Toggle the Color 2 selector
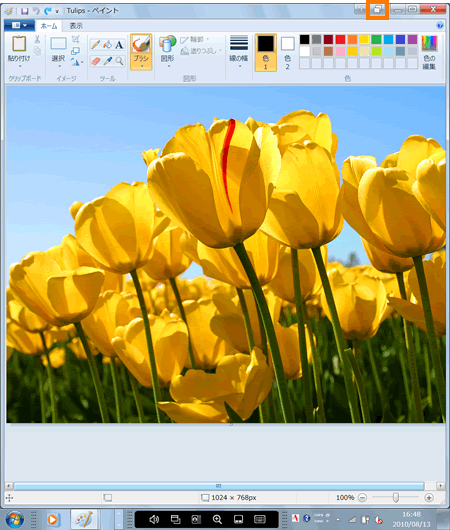Screen dimensions: 450x530 pos(287,52)
